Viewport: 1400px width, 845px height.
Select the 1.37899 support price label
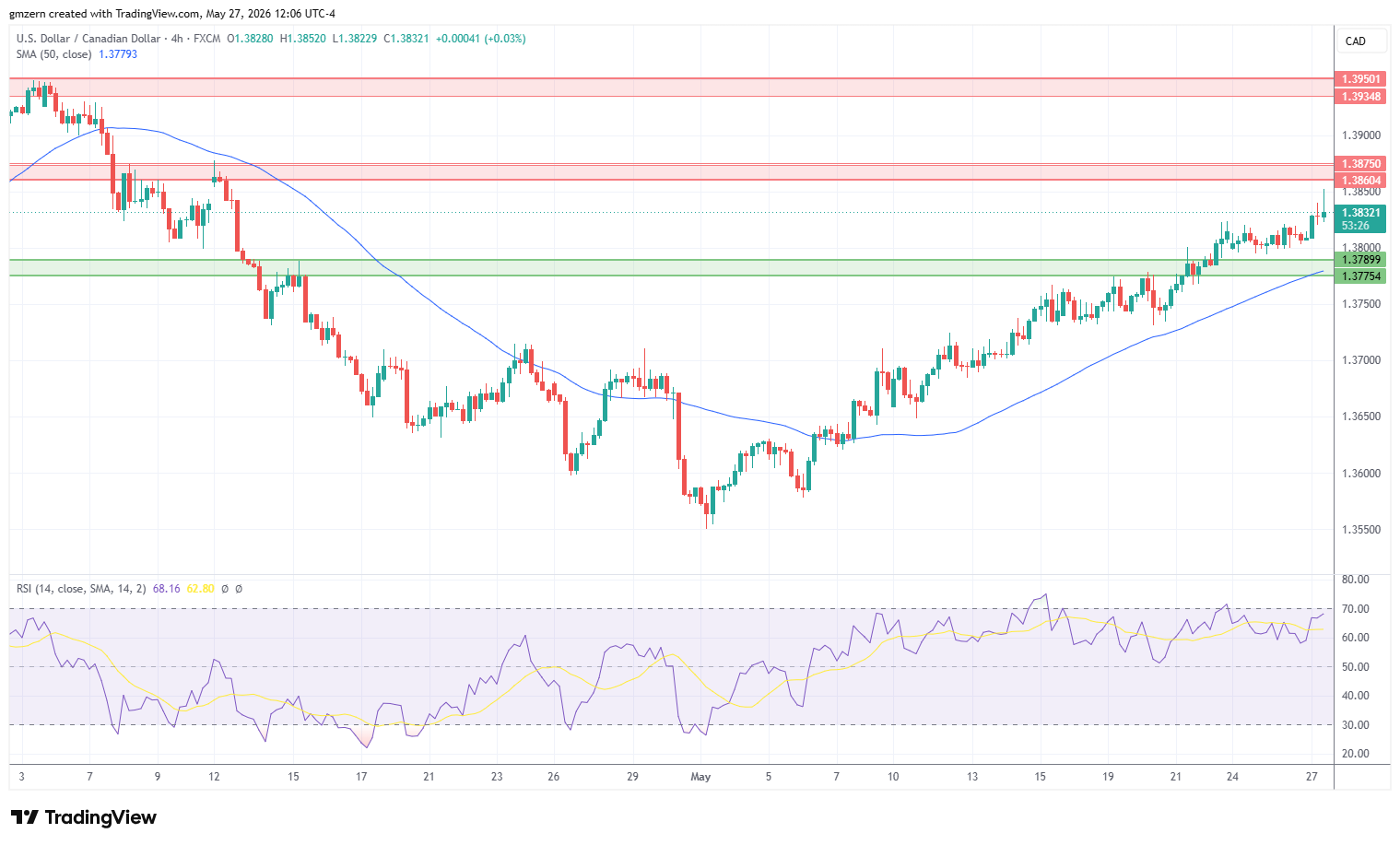coord(1360,260)
